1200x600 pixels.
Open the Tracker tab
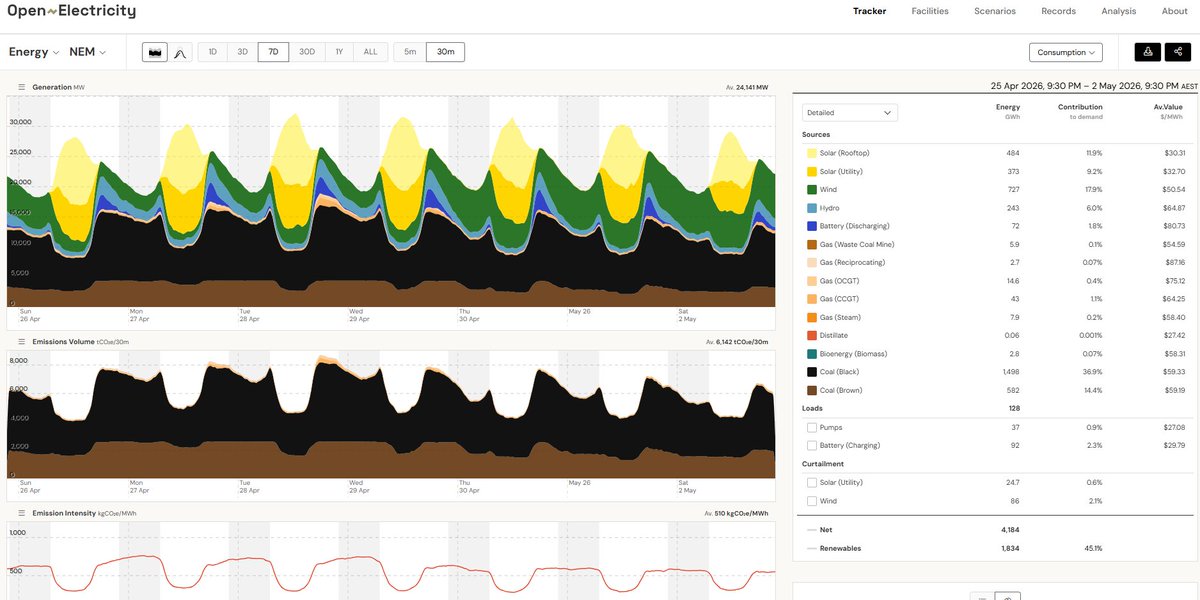869,11
